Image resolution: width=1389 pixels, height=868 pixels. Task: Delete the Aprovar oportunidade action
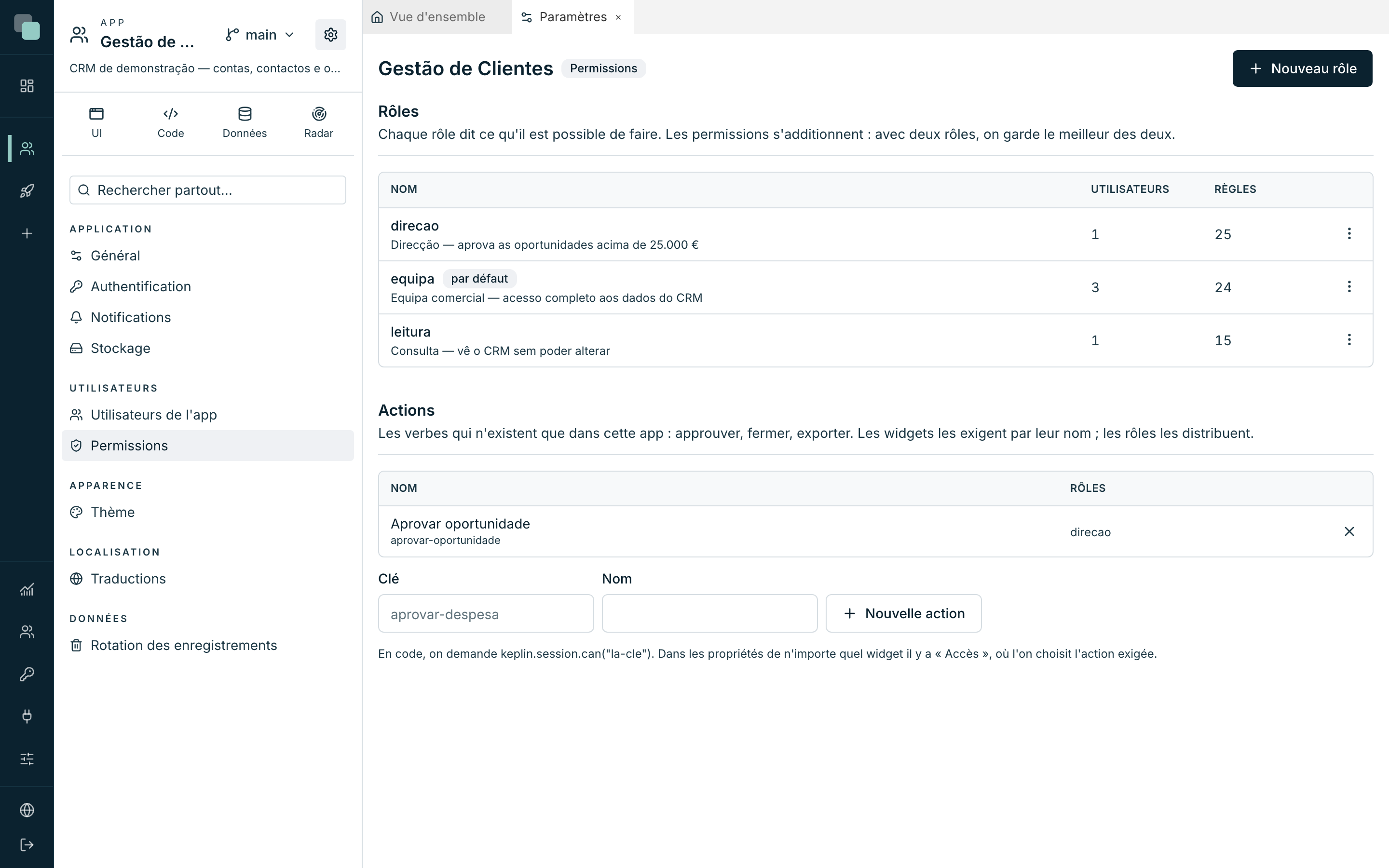1349,531
